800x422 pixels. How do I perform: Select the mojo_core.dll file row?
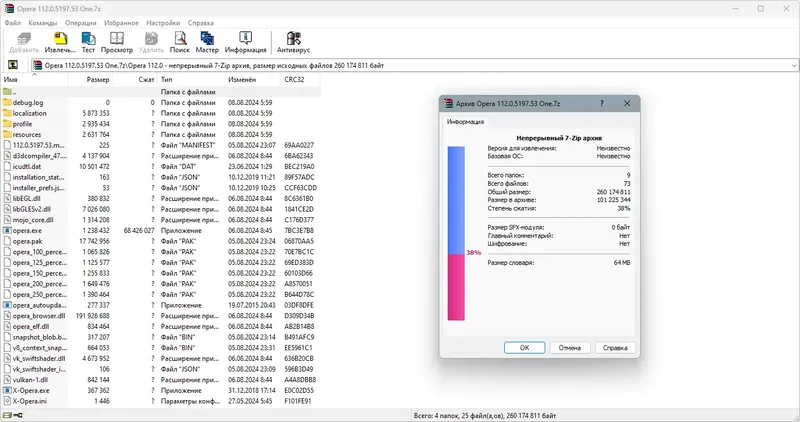coord(161,220)
